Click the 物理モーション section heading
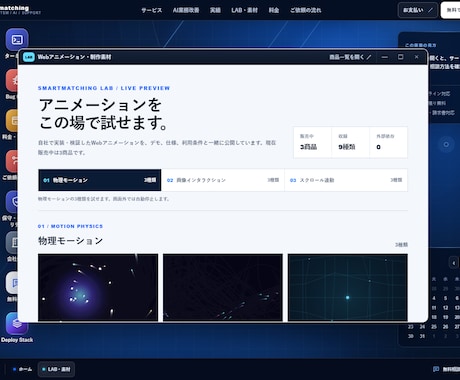Viewport: 460px width, 380px height. tap(70, 241)
